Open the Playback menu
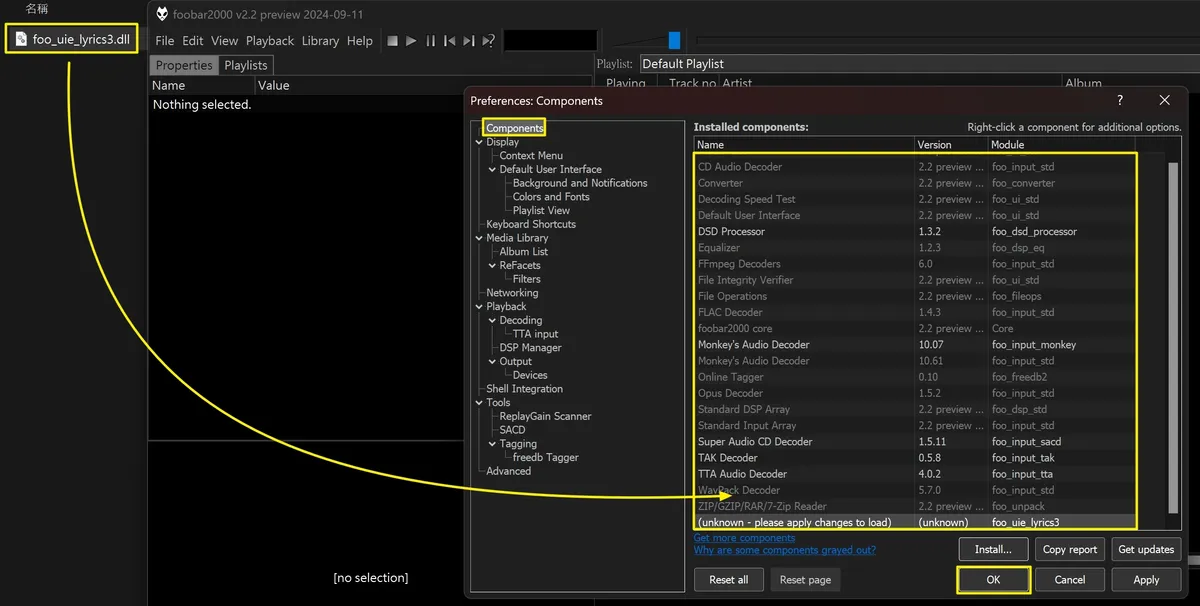 click(x=270, y=41)
